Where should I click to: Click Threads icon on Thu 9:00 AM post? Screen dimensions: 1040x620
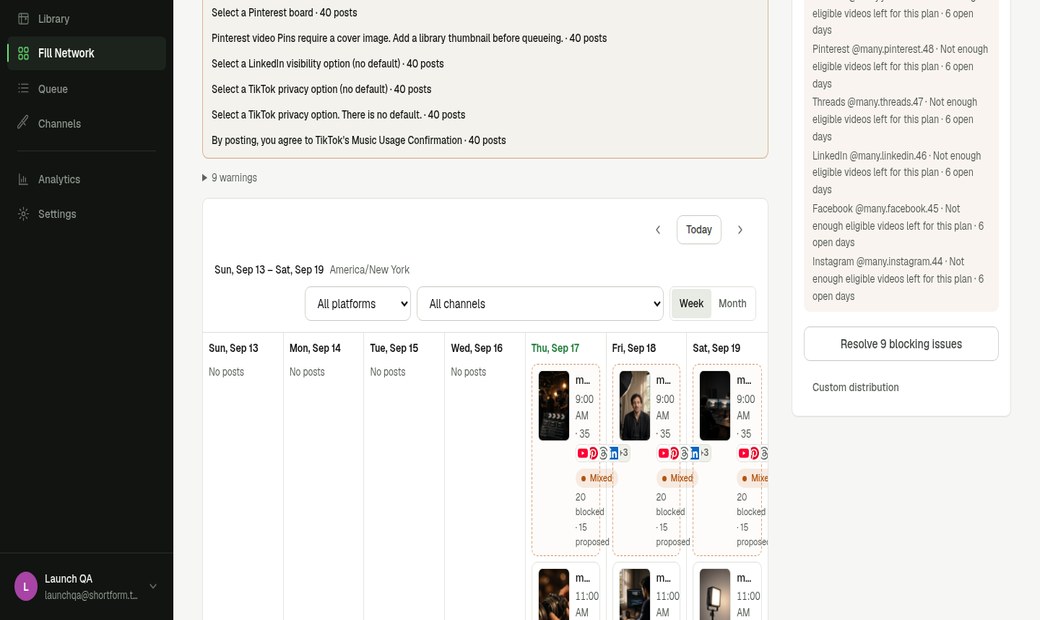[x=603, y=453]
